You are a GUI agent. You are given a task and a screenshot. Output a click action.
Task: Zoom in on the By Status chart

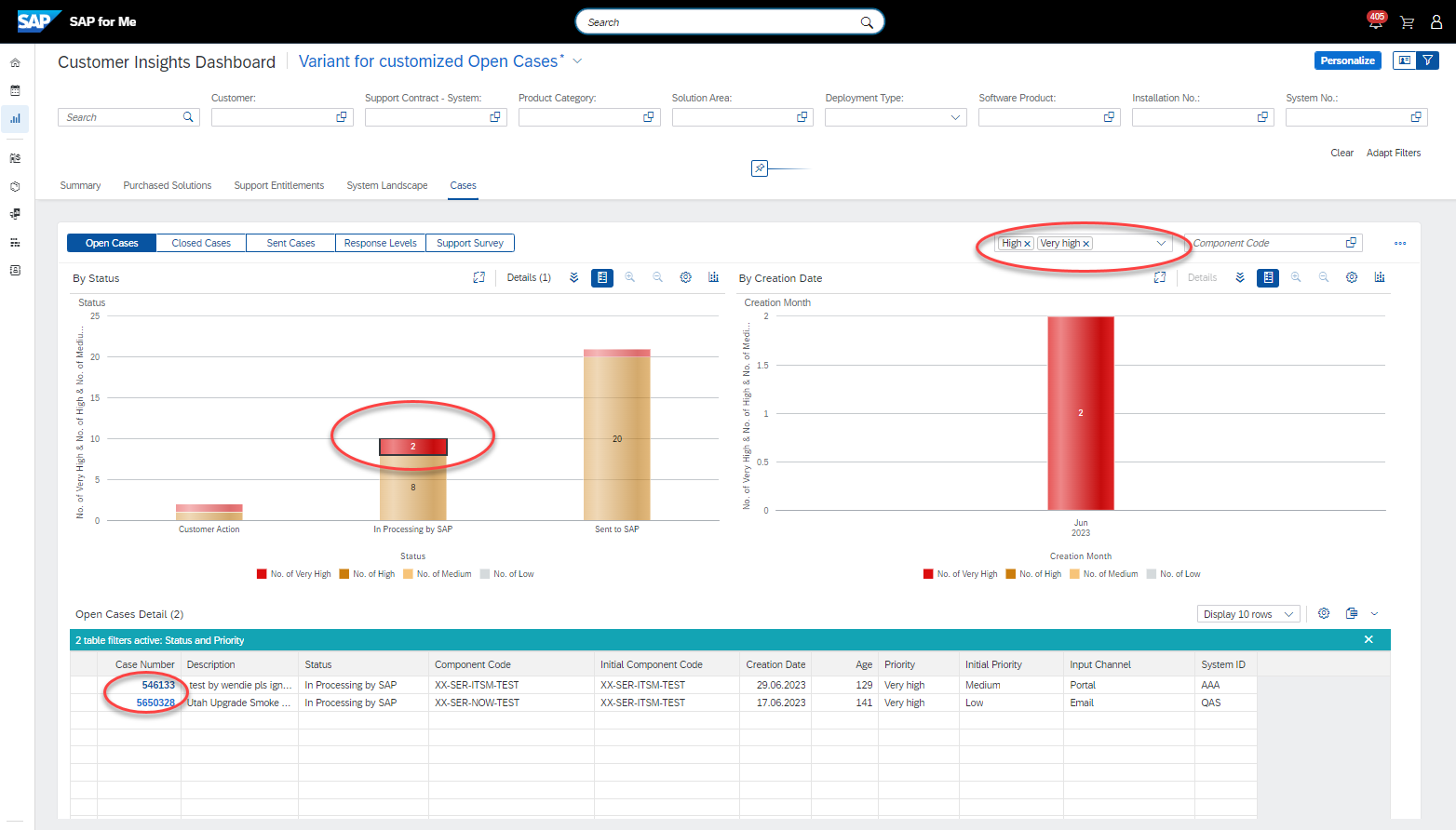point(630,277)
